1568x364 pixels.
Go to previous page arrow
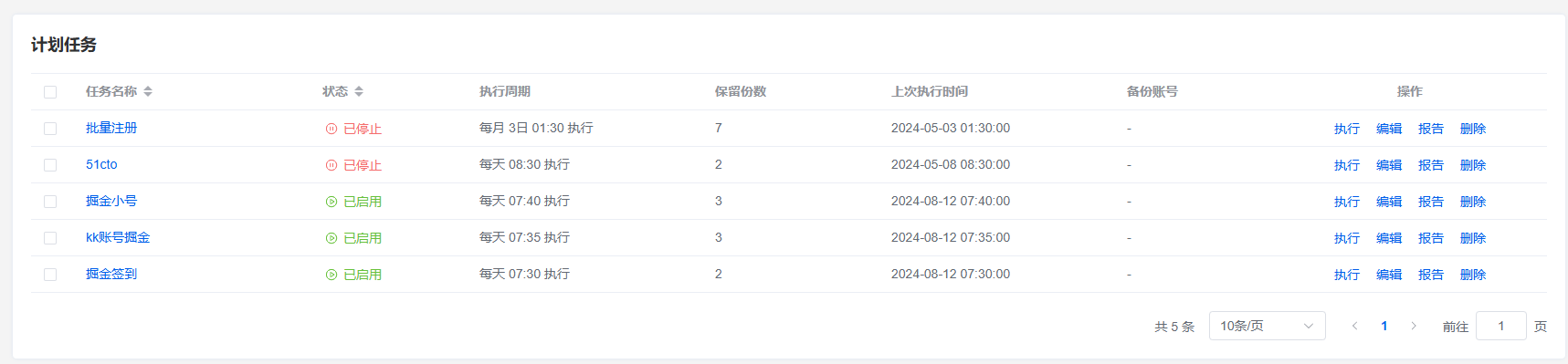pyautogui.click(x=1355, y=326)
